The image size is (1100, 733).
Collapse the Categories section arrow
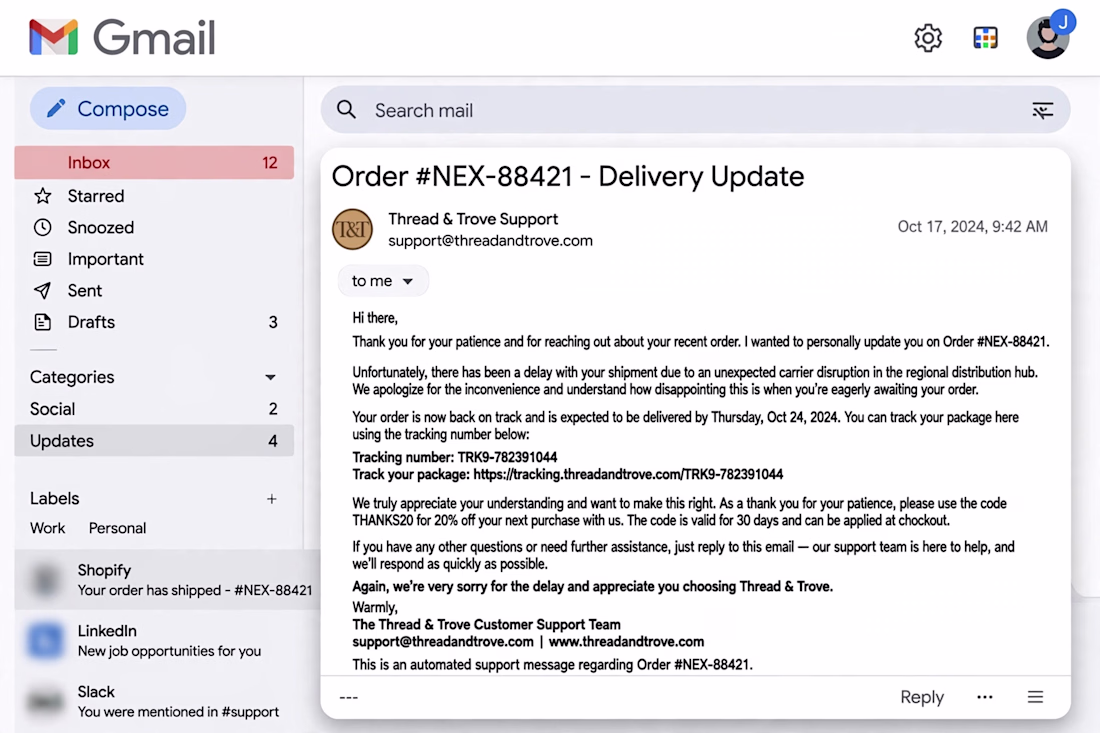(x=270, y=377)
